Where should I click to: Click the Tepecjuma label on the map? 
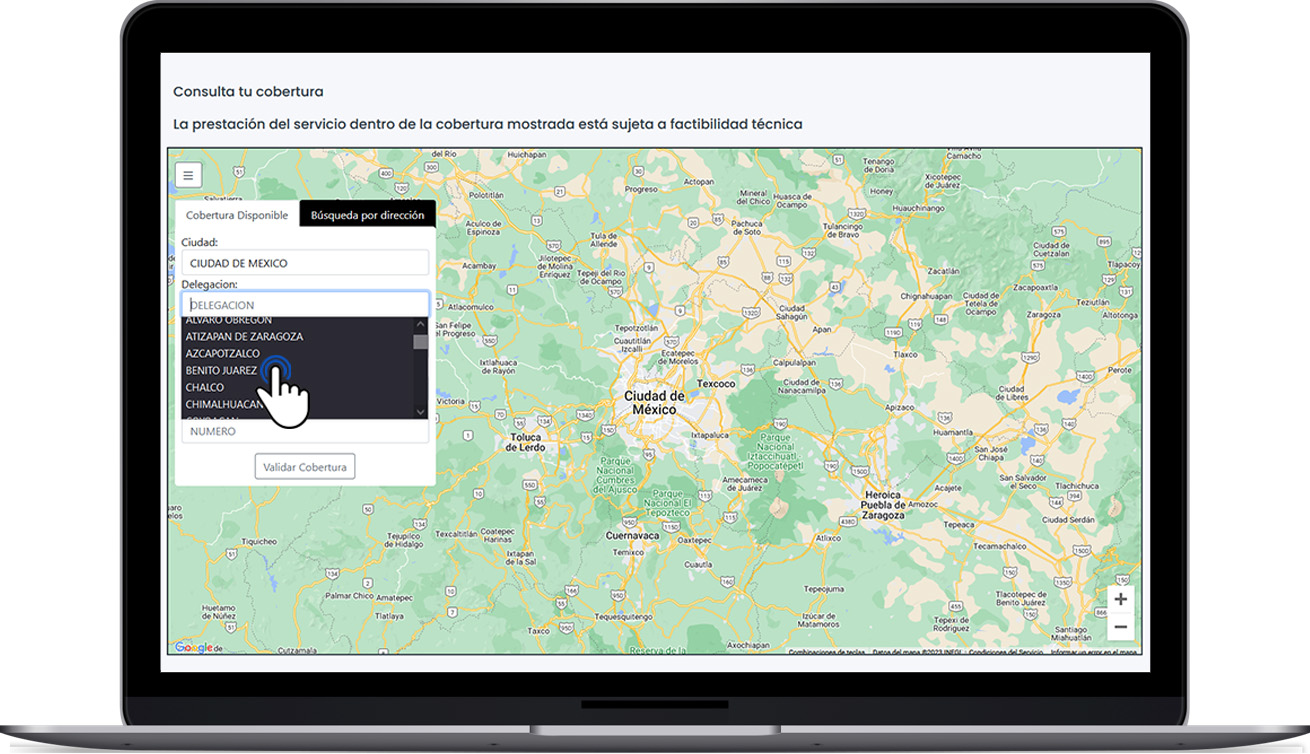click(824, 589)
